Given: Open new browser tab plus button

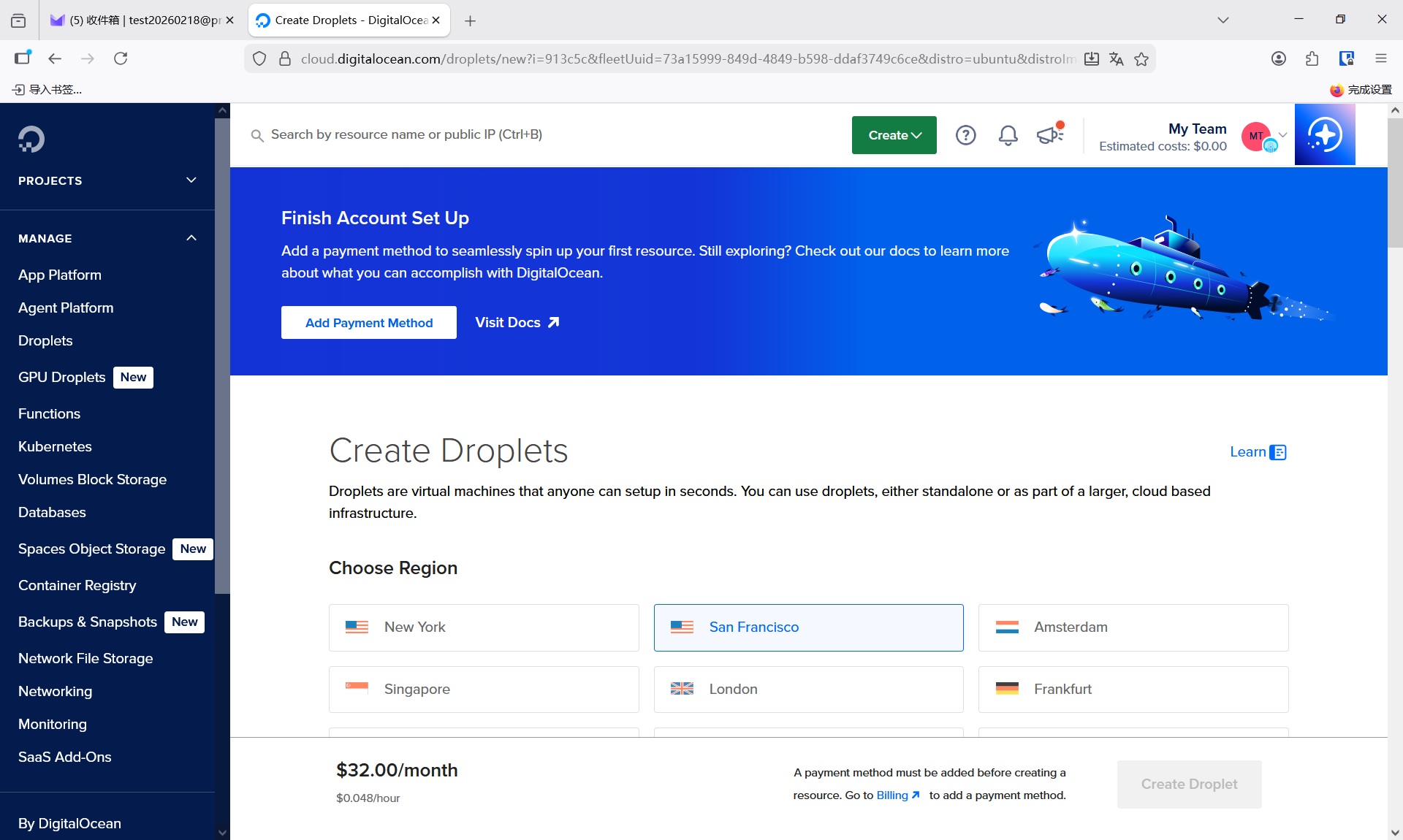Looking at the screenshot, I should [x=470, y=20].
